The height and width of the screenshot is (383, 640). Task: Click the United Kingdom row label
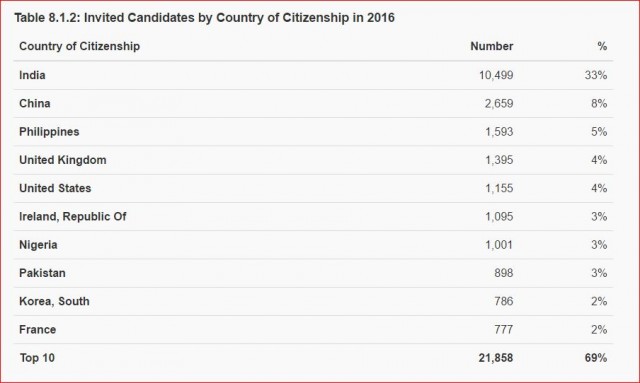63,160
